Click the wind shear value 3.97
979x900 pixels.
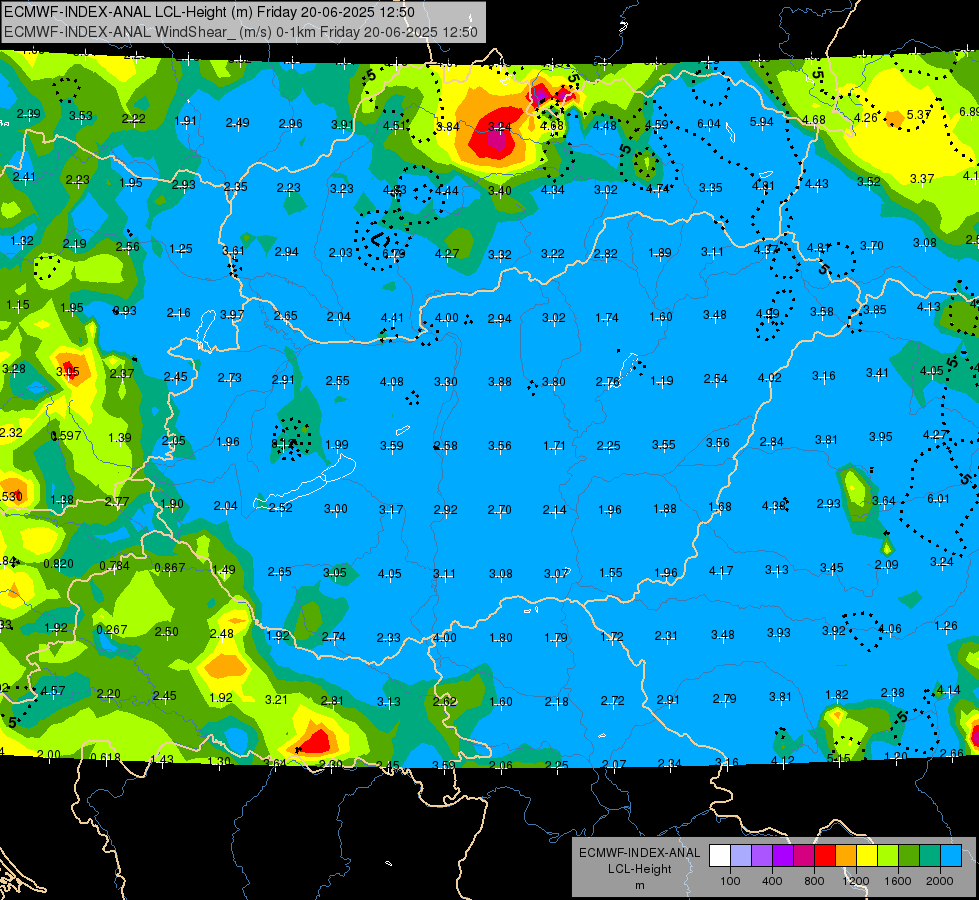232,314
